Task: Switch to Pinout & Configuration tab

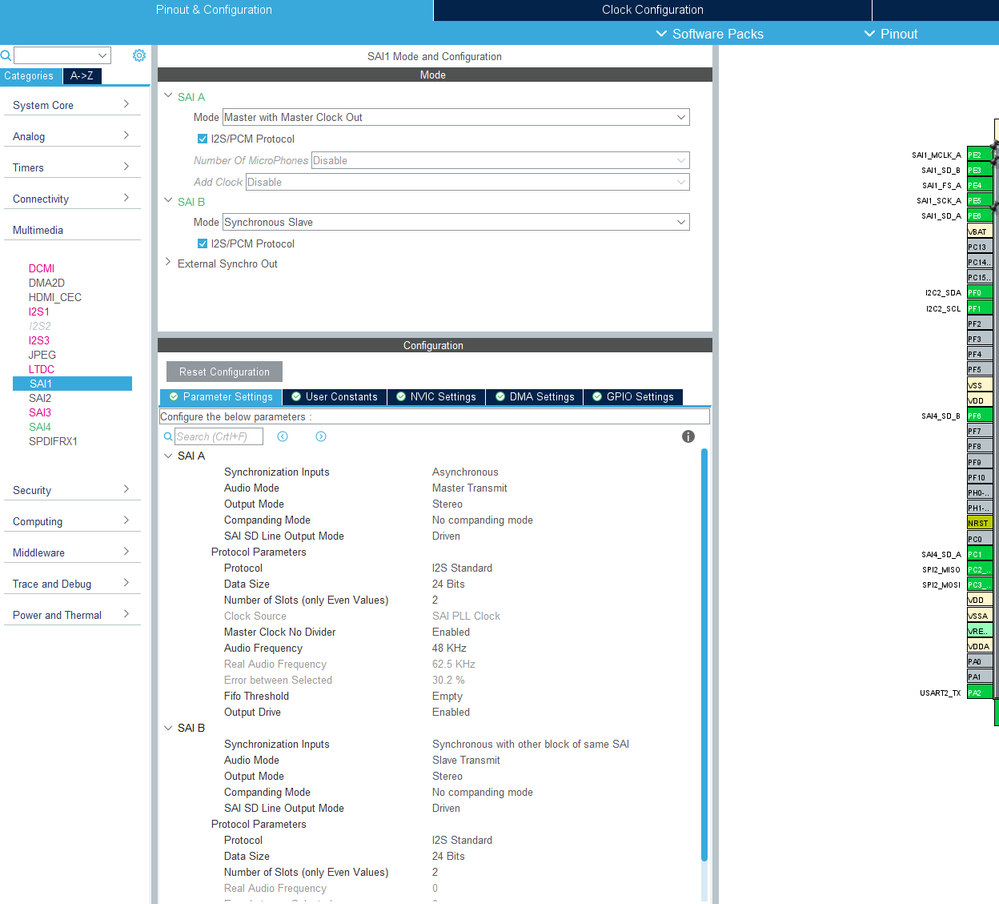Action: tap(214, 10)
